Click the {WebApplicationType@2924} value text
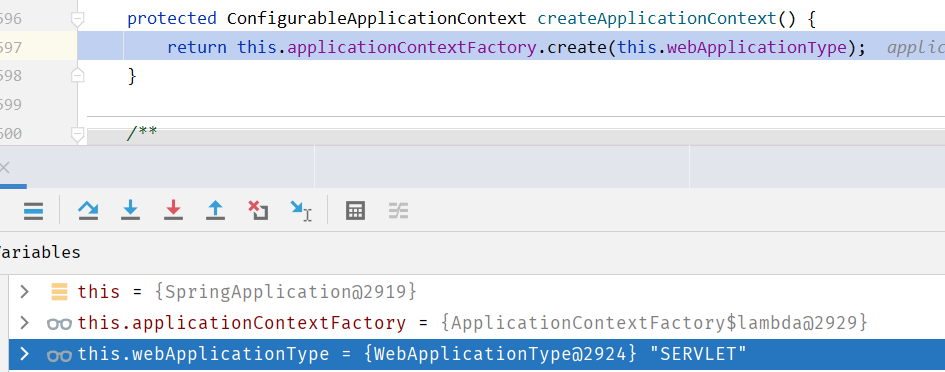This screenshot has height=372, width=945. [x=500, y=354]
